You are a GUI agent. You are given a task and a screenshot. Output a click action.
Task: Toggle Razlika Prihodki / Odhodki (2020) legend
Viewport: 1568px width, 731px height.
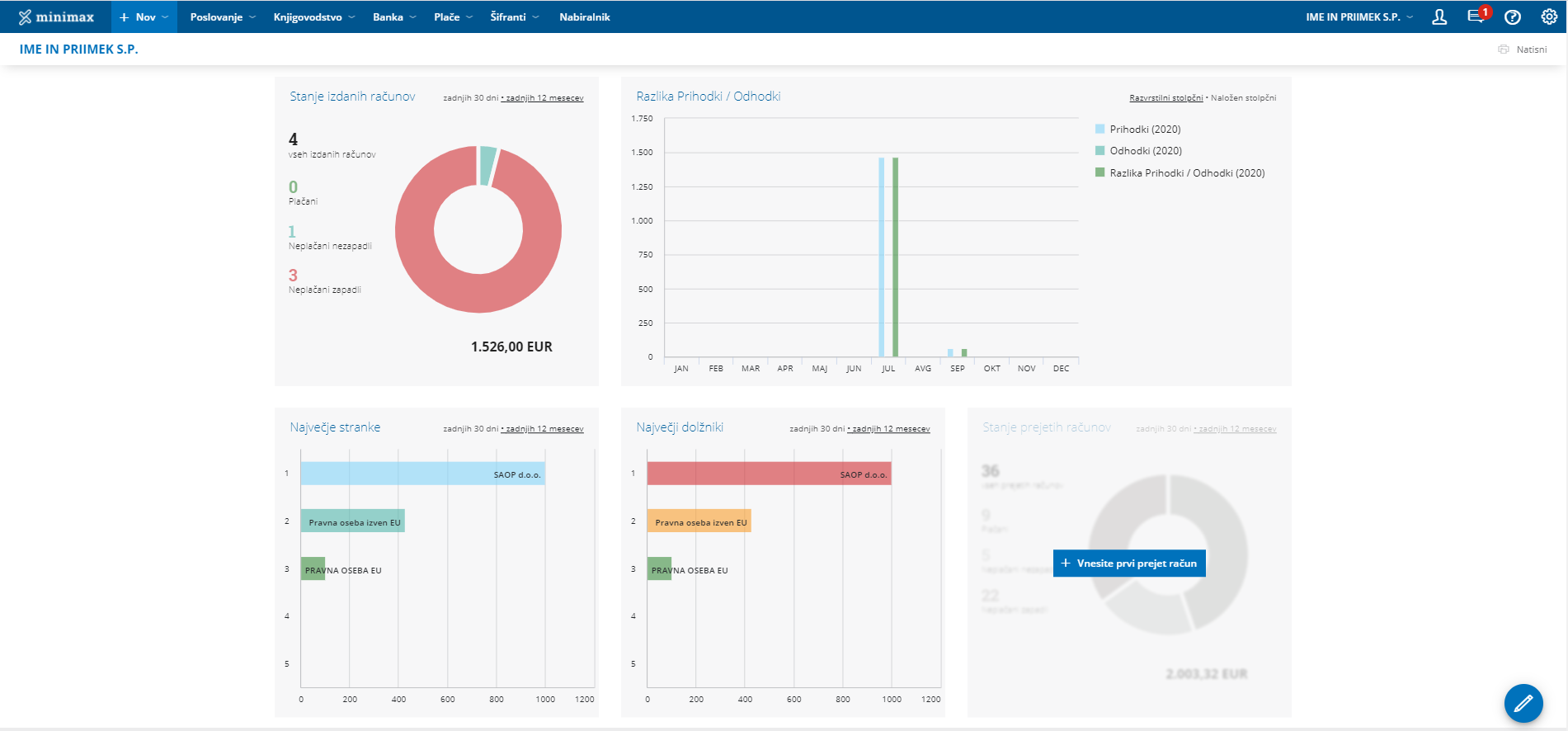coord(1186,173)
